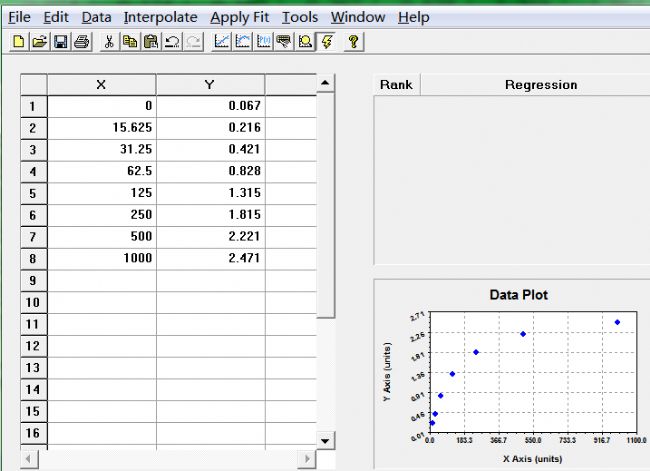Click the Cut scissors icon
Image resolution: width=650 pixels, height=471 pixels.
[x=109, y=41]
